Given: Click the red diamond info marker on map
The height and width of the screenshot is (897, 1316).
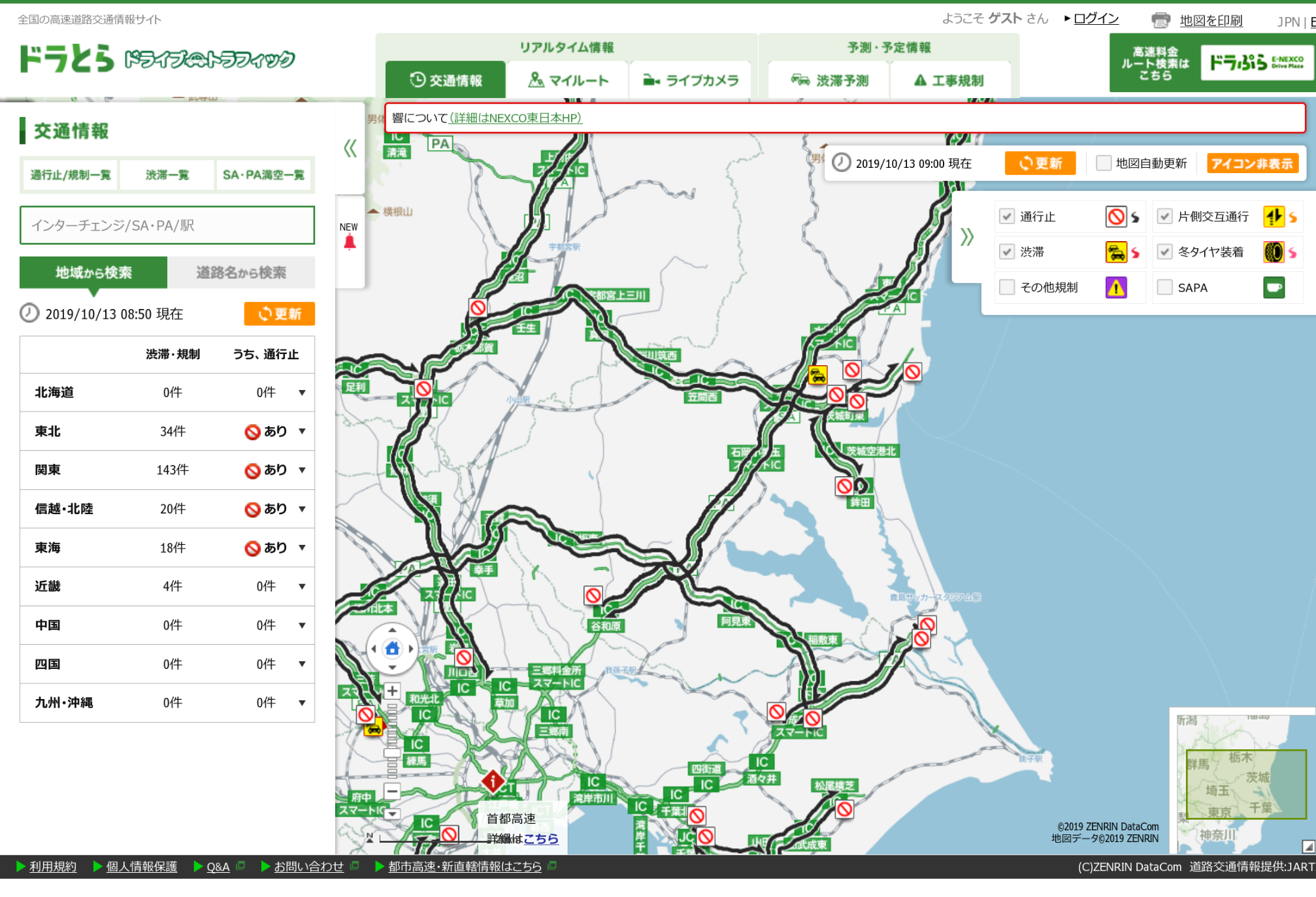Looking at the screenshot, I should (x=493, y=780).
